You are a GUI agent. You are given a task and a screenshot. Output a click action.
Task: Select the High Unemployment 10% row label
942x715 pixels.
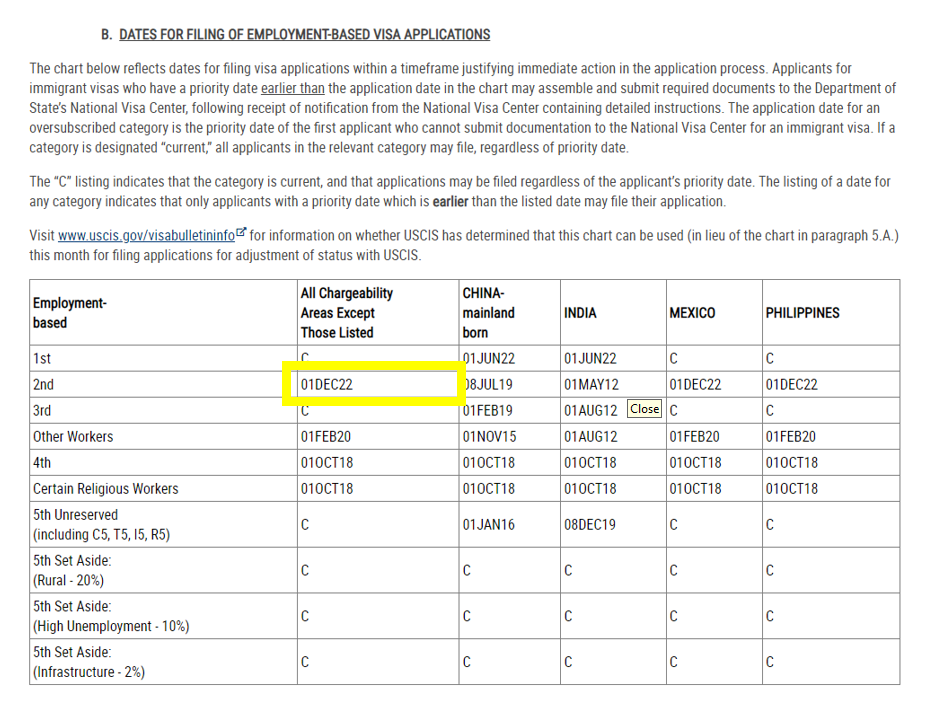[111, 616]
